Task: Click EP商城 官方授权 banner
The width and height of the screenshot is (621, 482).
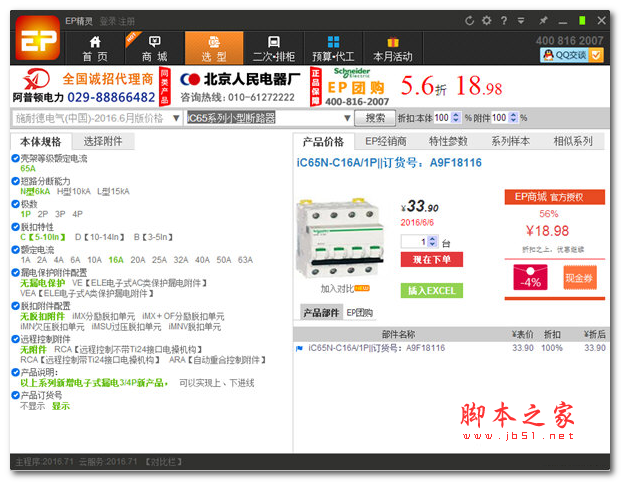Action: pos(554,197)
